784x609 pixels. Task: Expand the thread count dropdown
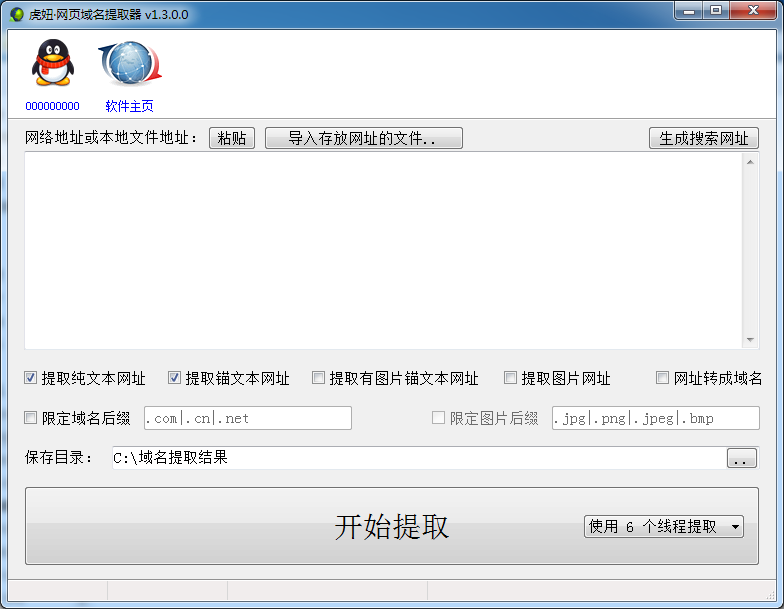(x=664, y=526)
